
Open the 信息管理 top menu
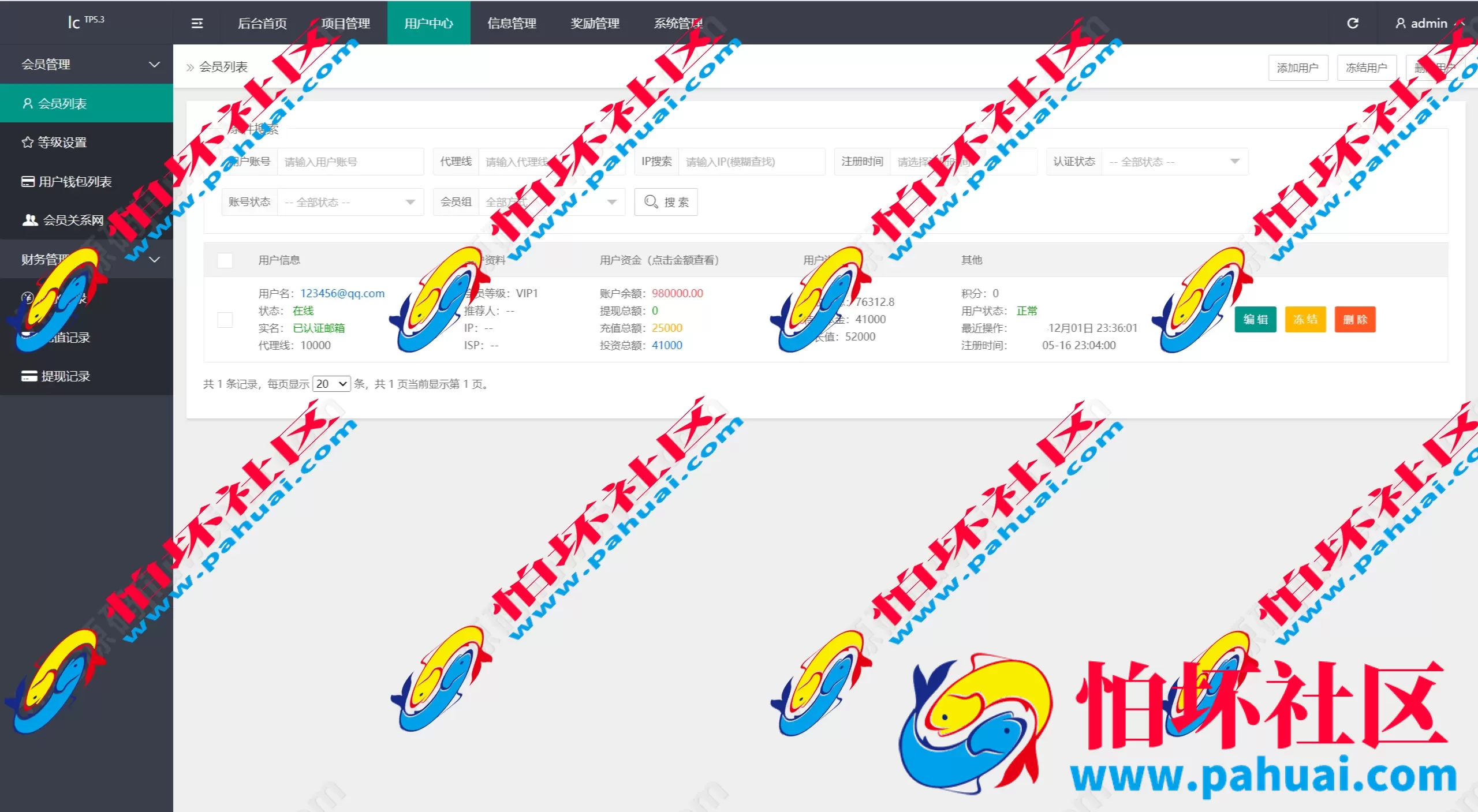[x=512, y=23]
